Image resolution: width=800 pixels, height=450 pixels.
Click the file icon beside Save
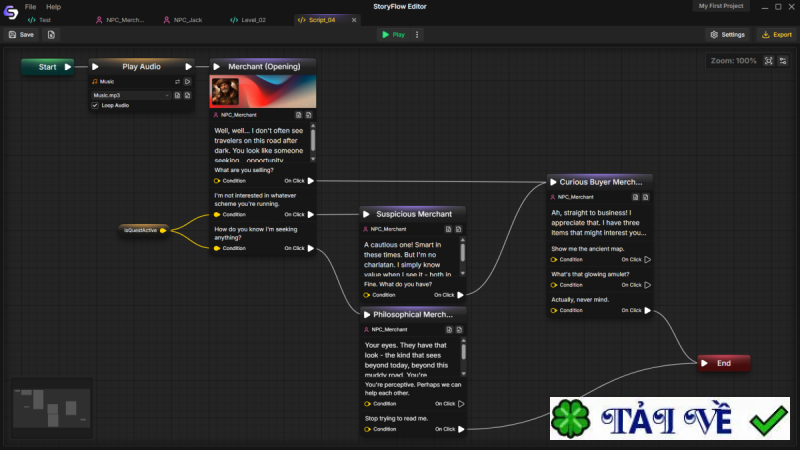(51, 34)
